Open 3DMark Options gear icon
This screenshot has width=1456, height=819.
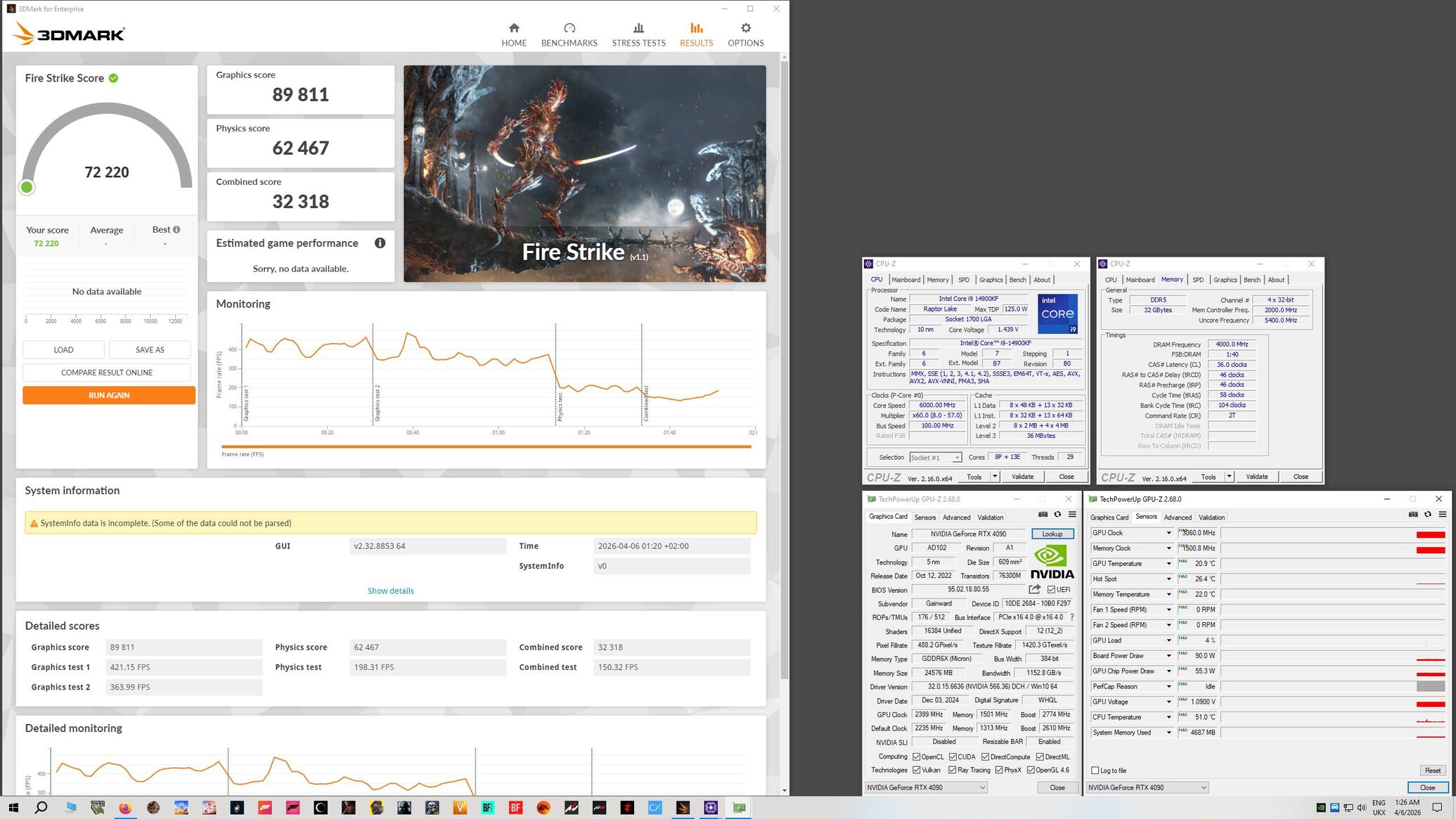[x=745, y=28]
